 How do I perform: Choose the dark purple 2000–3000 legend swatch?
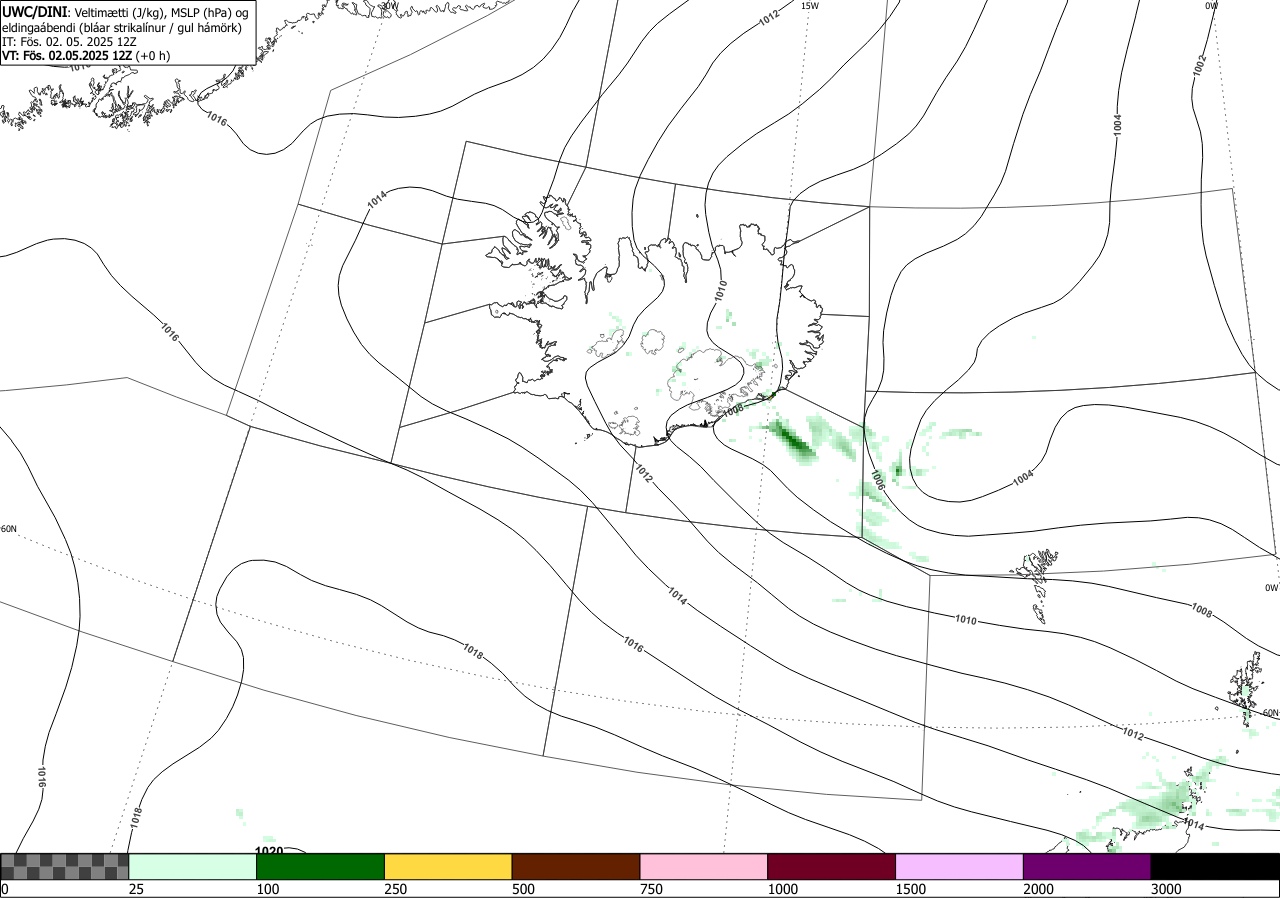click(1087, 866)
